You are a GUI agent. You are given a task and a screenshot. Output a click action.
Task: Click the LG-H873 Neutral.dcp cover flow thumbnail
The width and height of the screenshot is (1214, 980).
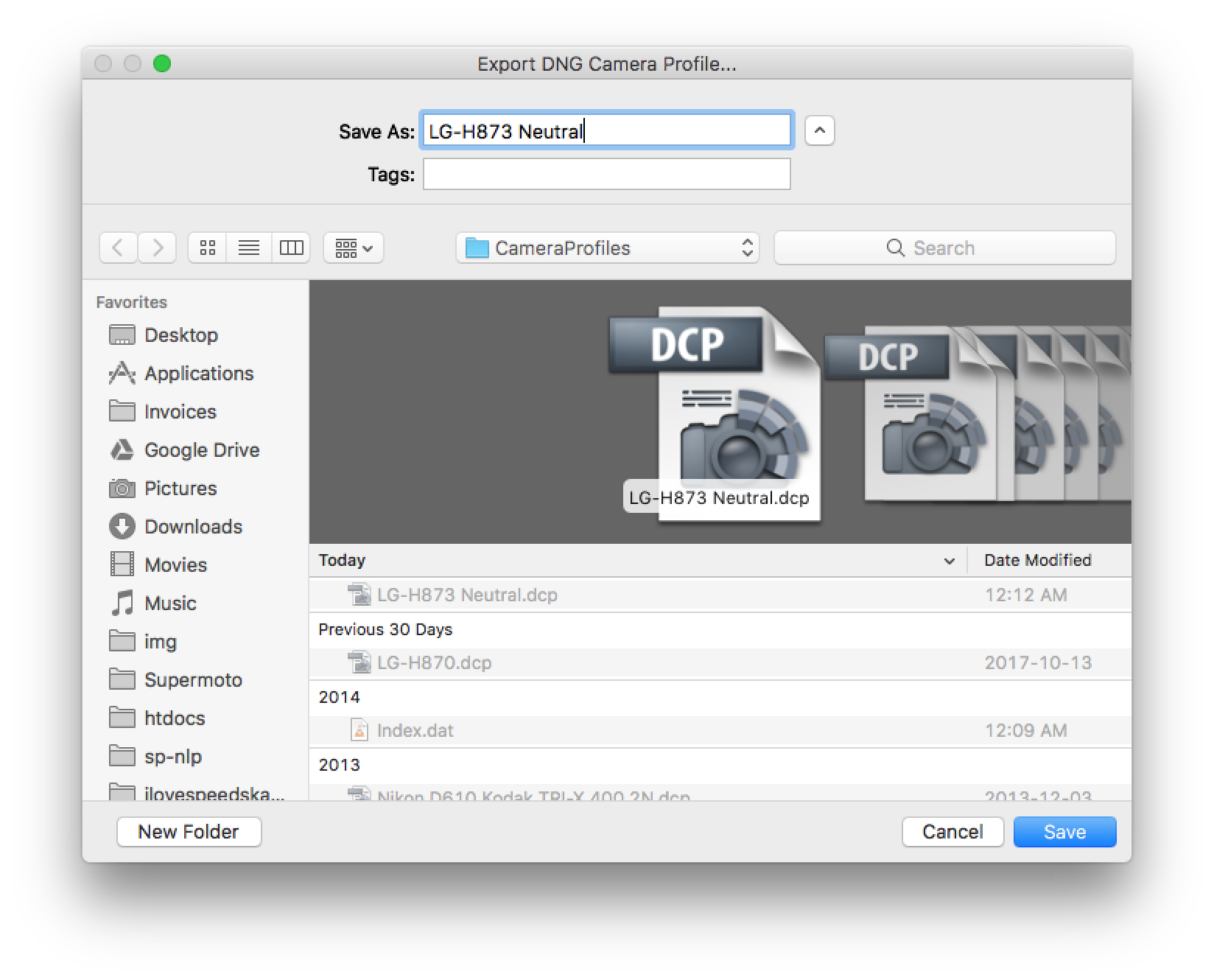[716, 413]
